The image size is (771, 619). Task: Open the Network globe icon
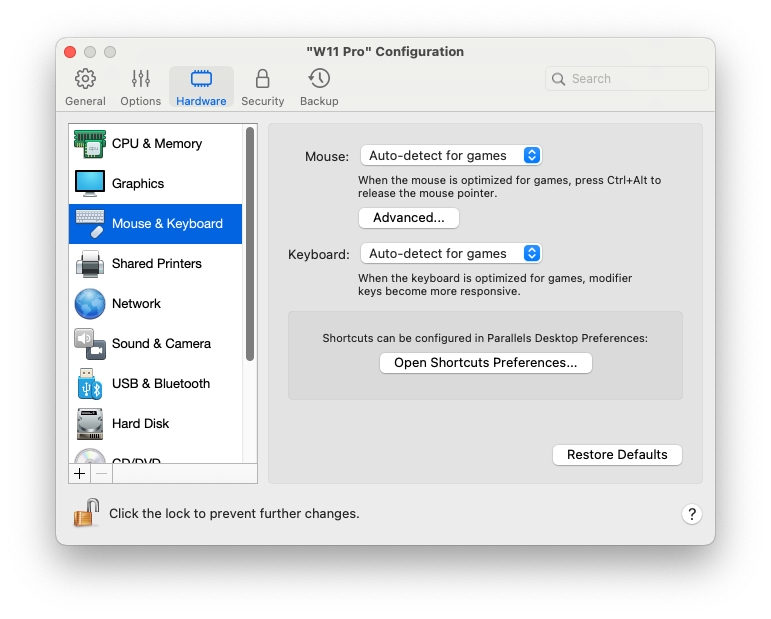click(90, 304)
